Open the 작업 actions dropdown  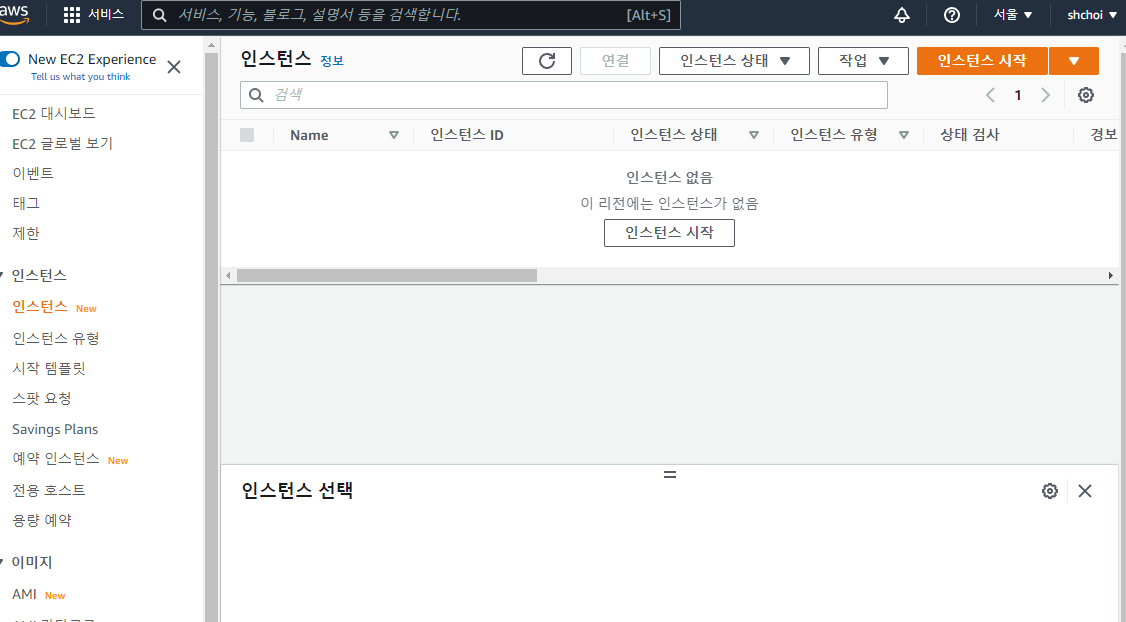[x=863, y=61]
